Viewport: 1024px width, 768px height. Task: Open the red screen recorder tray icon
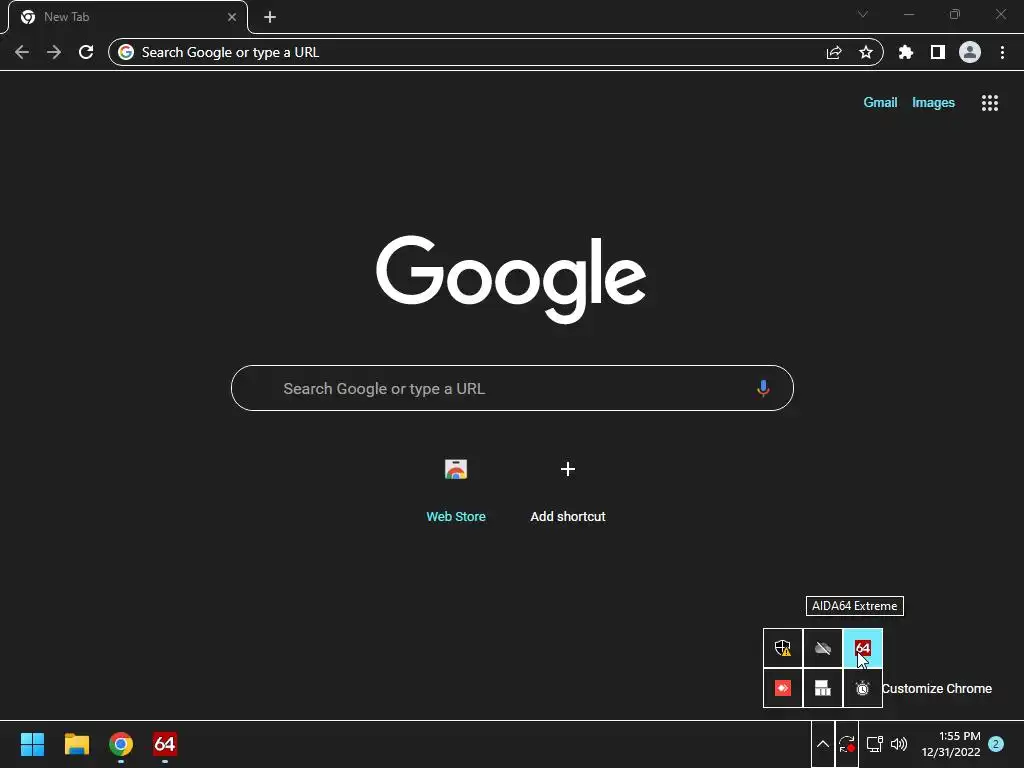tap(783, 688)
